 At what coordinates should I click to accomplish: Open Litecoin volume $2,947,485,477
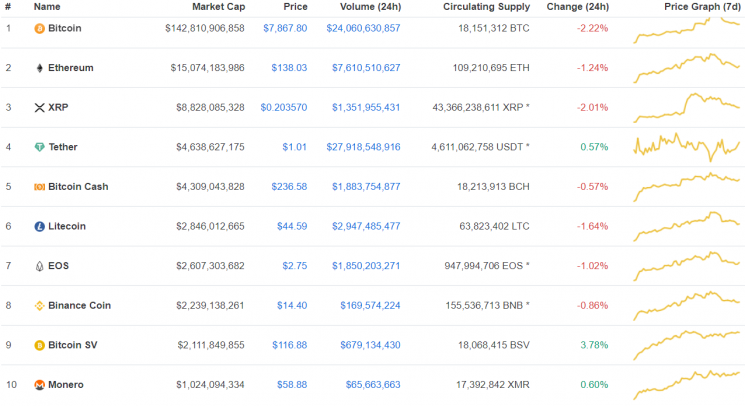tap(366, 227)
